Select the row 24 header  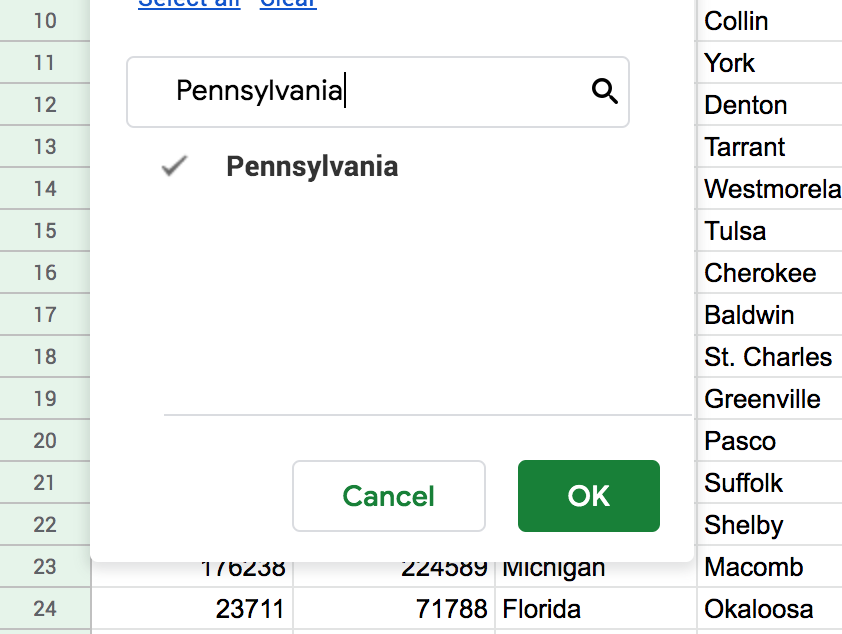coord(45,609)
